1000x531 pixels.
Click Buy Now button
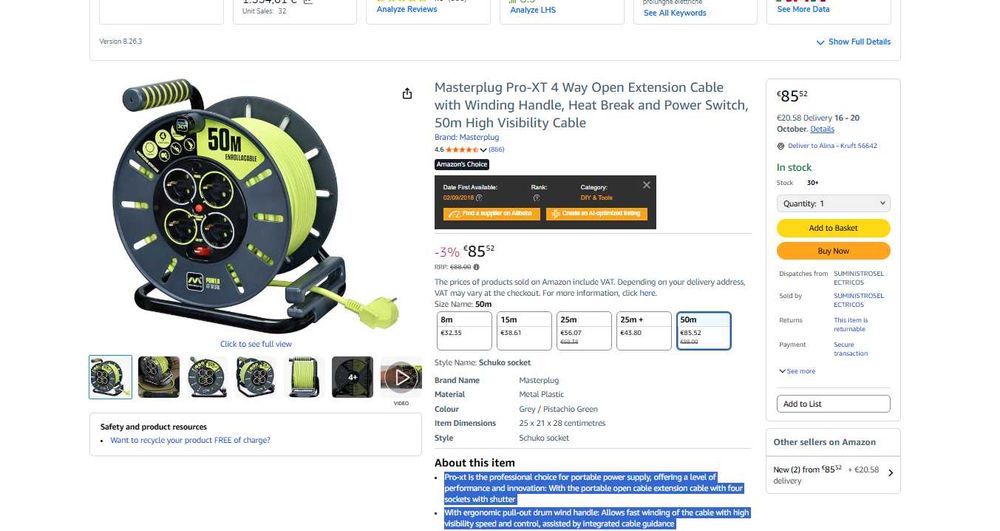tap(833, 251)
